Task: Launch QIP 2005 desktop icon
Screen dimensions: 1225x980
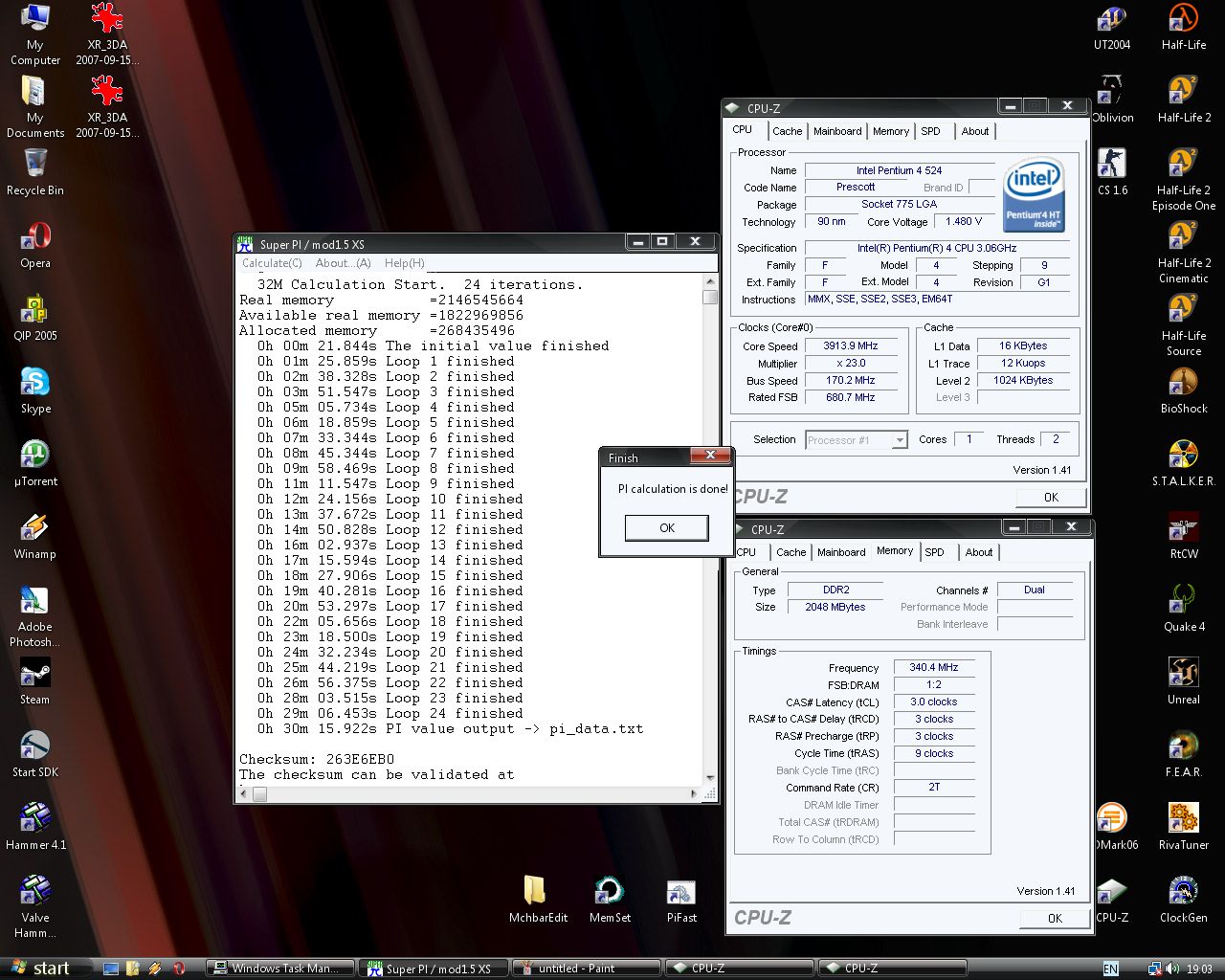Action: tap(35, 318)
